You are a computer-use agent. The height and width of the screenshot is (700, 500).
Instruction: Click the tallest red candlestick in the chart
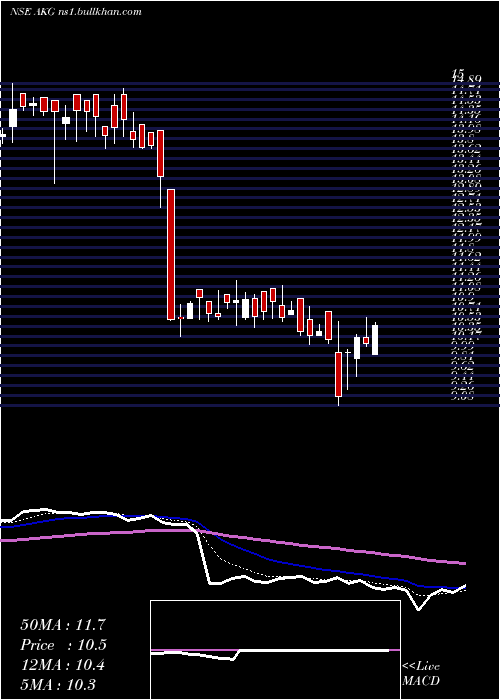[171, 254]
